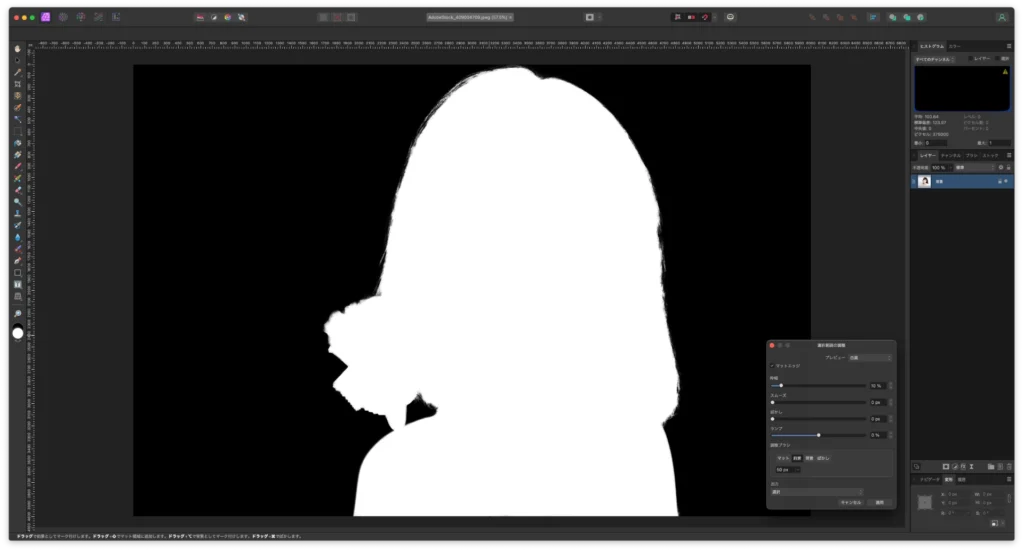Image resolution: width=1024 pixels, height=551 pixels.
Task: Open the プレビュー dropdown in dialog
Action: (x=870, y=357)
